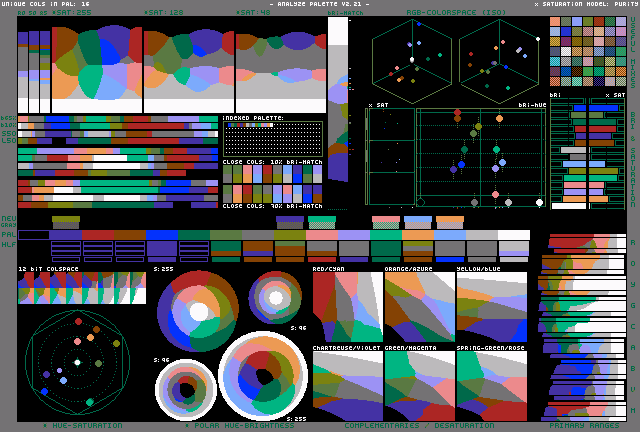The width and height of the screenshot is (640, 432).
Task: Click the Red/Cyan complementaries chart
Action: 347,308
